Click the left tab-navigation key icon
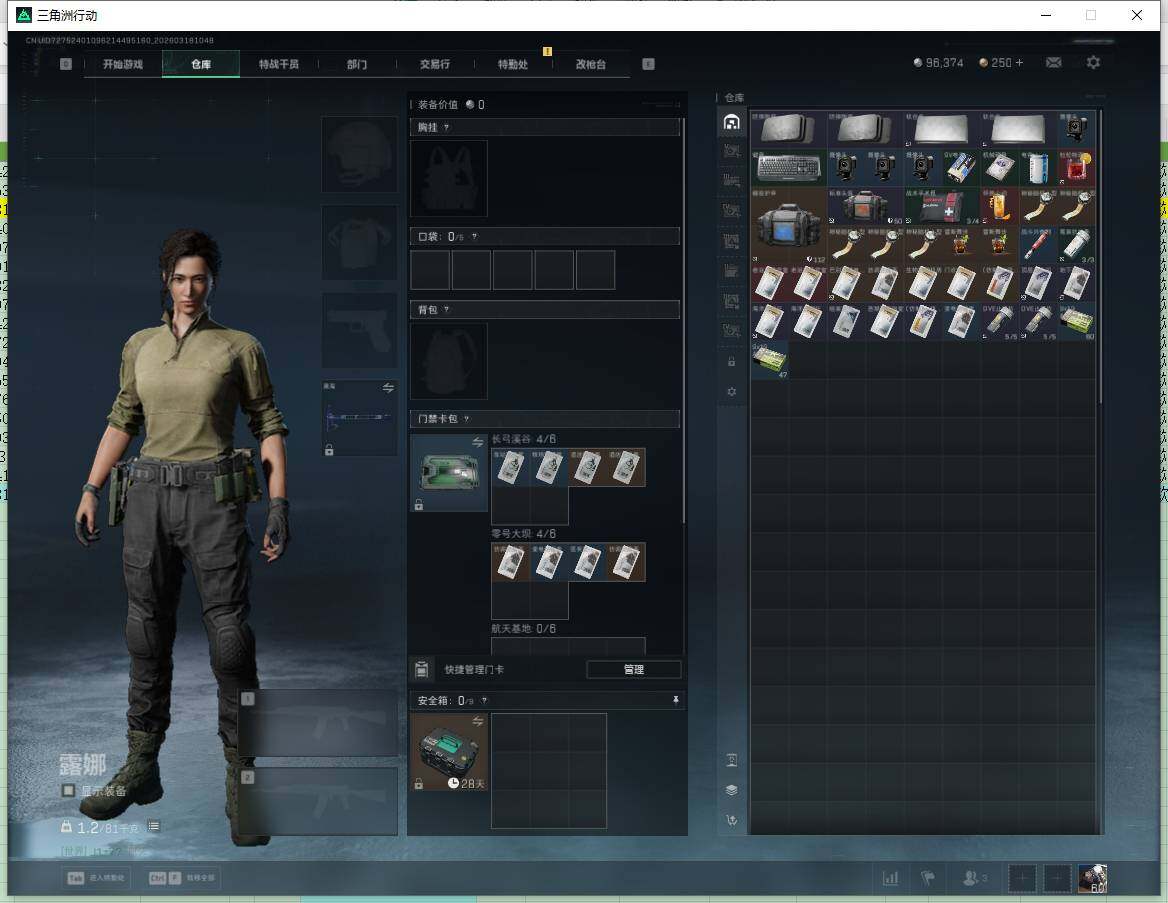The width and height of the screenshot is (1168, 903). point(66,64)
